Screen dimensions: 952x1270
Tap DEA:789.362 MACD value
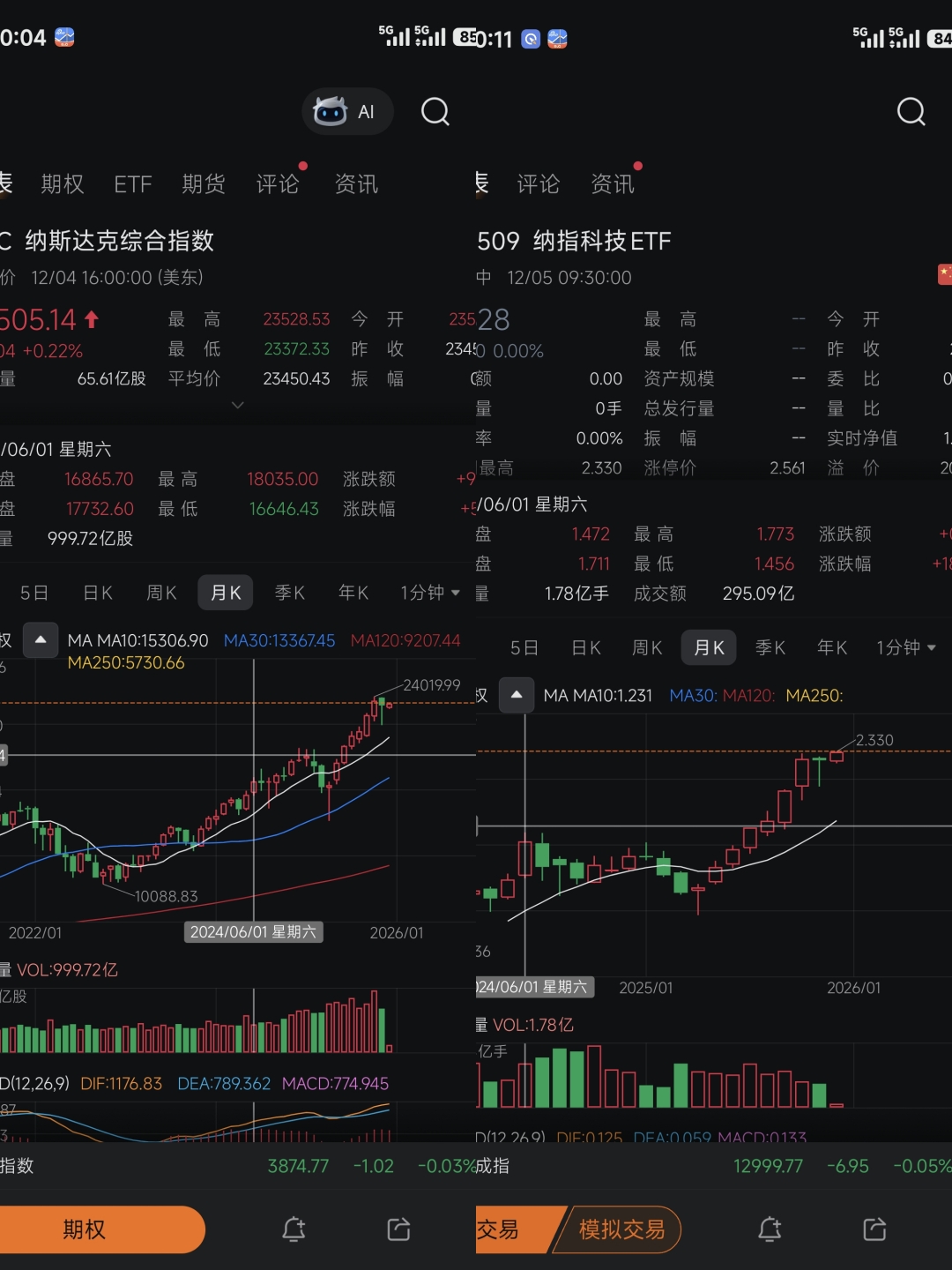click(x=224, y=1083)
